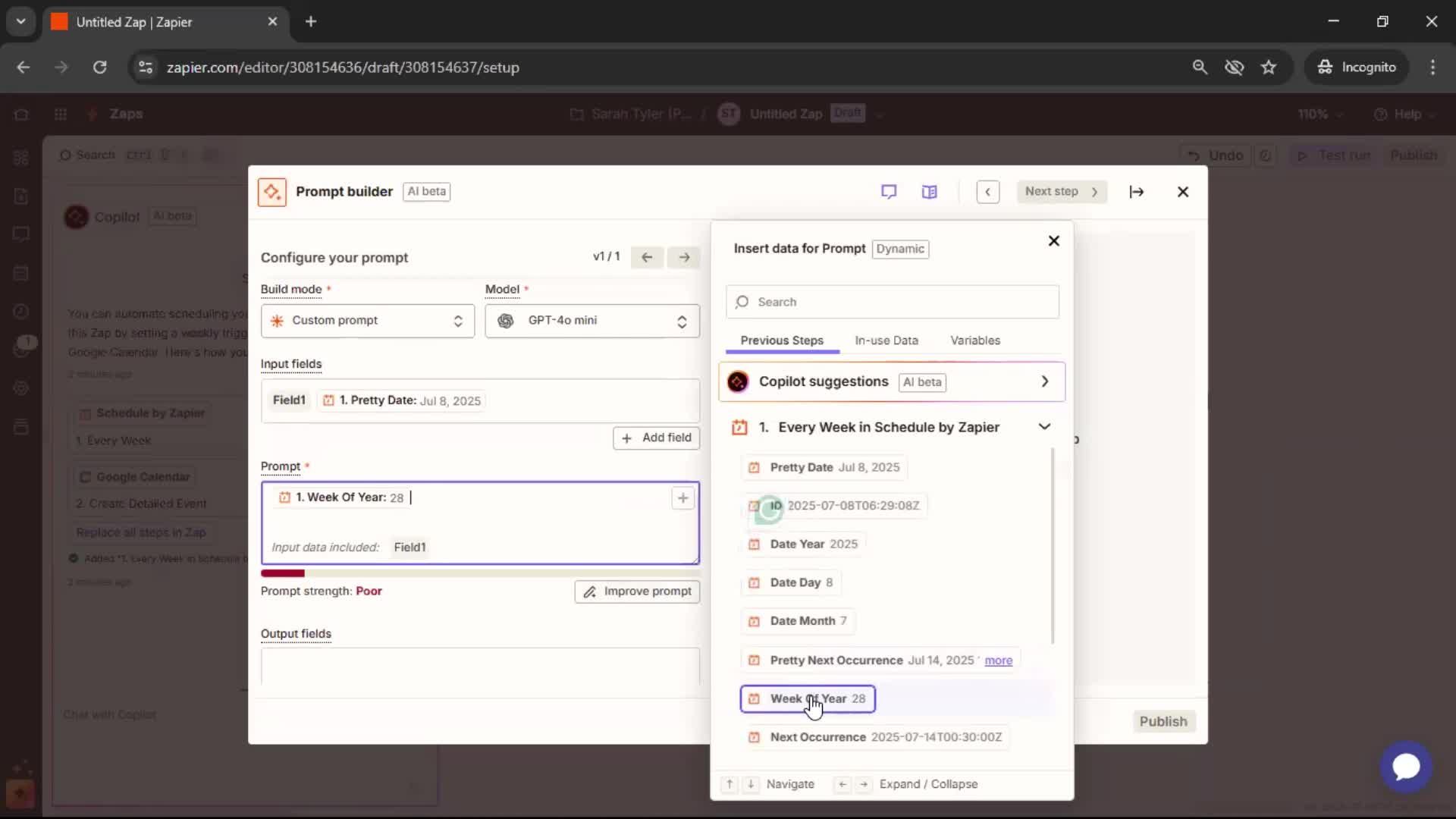Click the Navigate up arrow key icon
Viewport: 1456px width, 819px height.
click(729, 784)
